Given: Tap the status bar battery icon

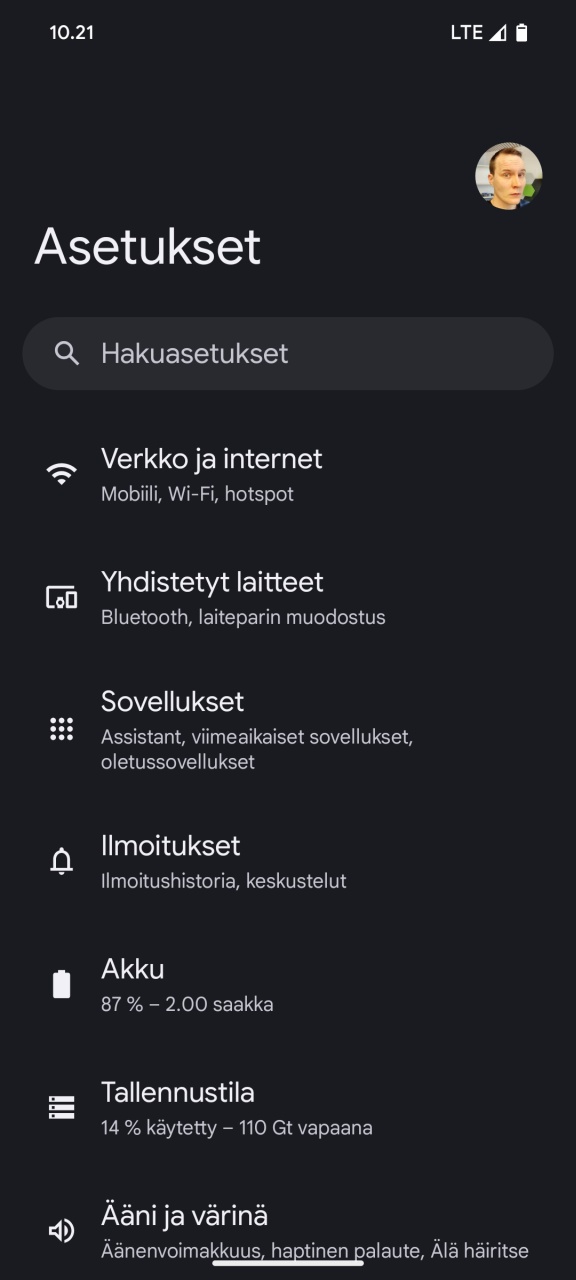Looking at the screenshot, I should pos(522,33).
